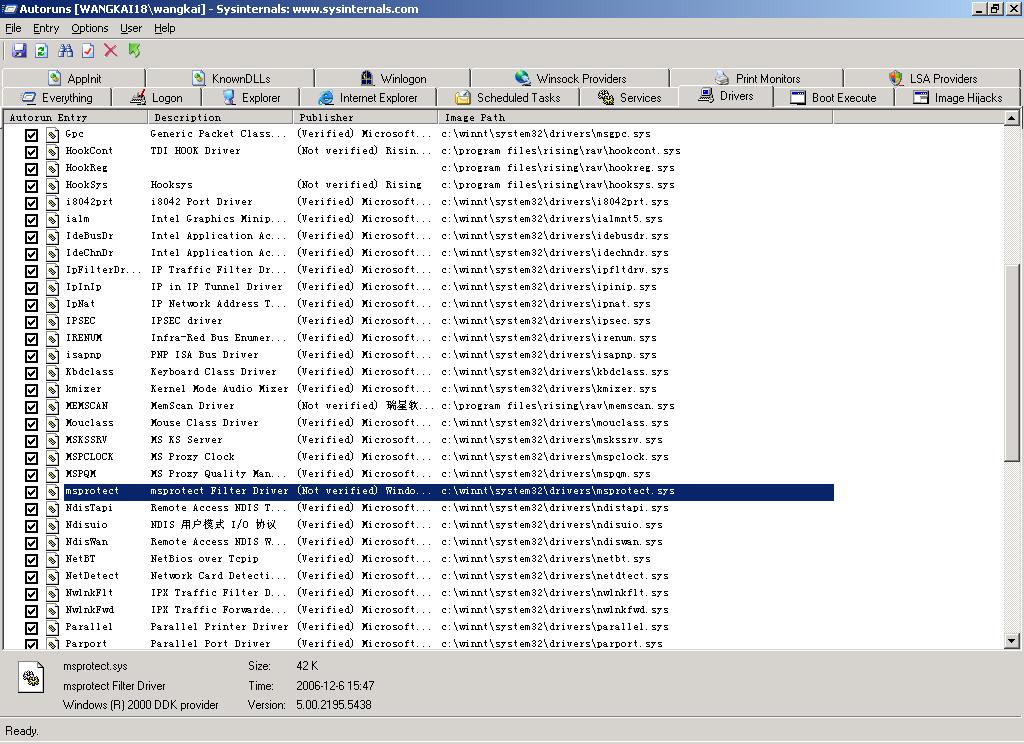
Task: Switch to the Services tab
Action: (630, 97)
